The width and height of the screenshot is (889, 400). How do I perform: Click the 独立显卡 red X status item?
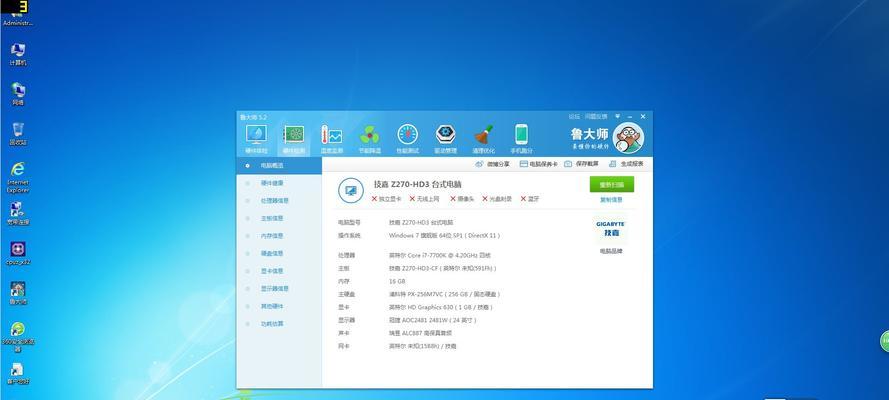click(386, 199)
